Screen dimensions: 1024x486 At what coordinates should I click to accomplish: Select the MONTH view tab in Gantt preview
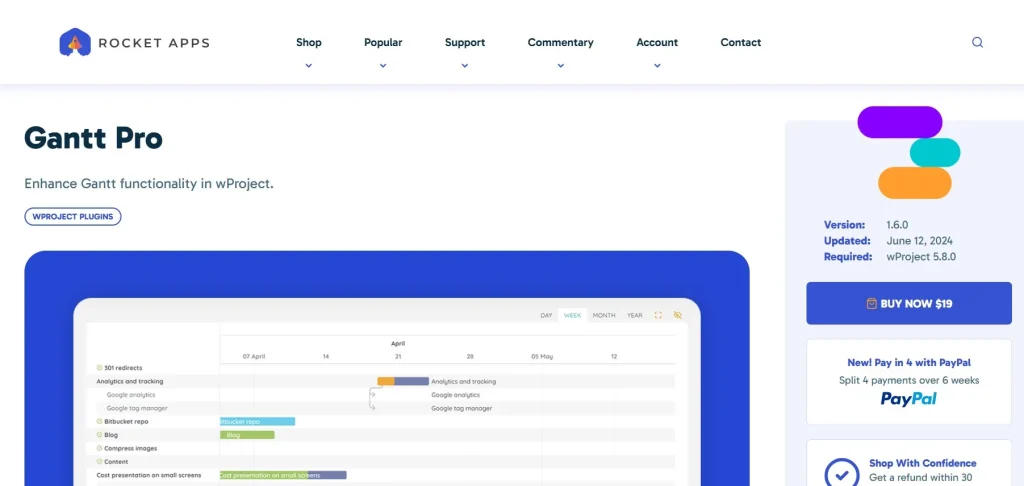coord(603,316)
